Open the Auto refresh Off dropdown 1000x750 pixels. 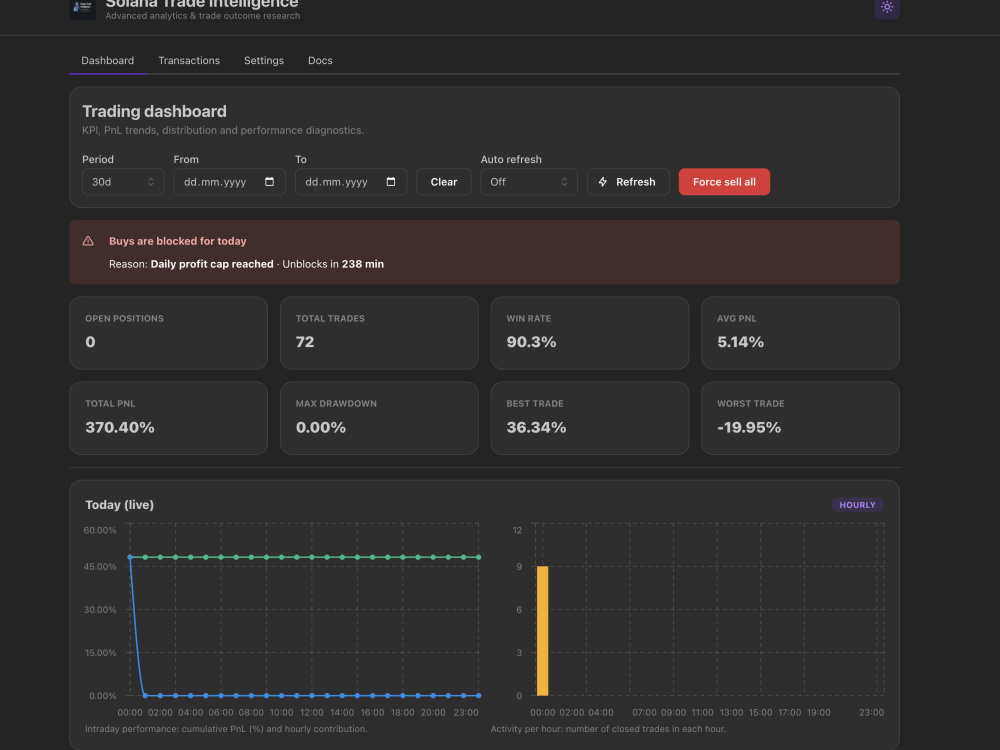tap(529, 182)
